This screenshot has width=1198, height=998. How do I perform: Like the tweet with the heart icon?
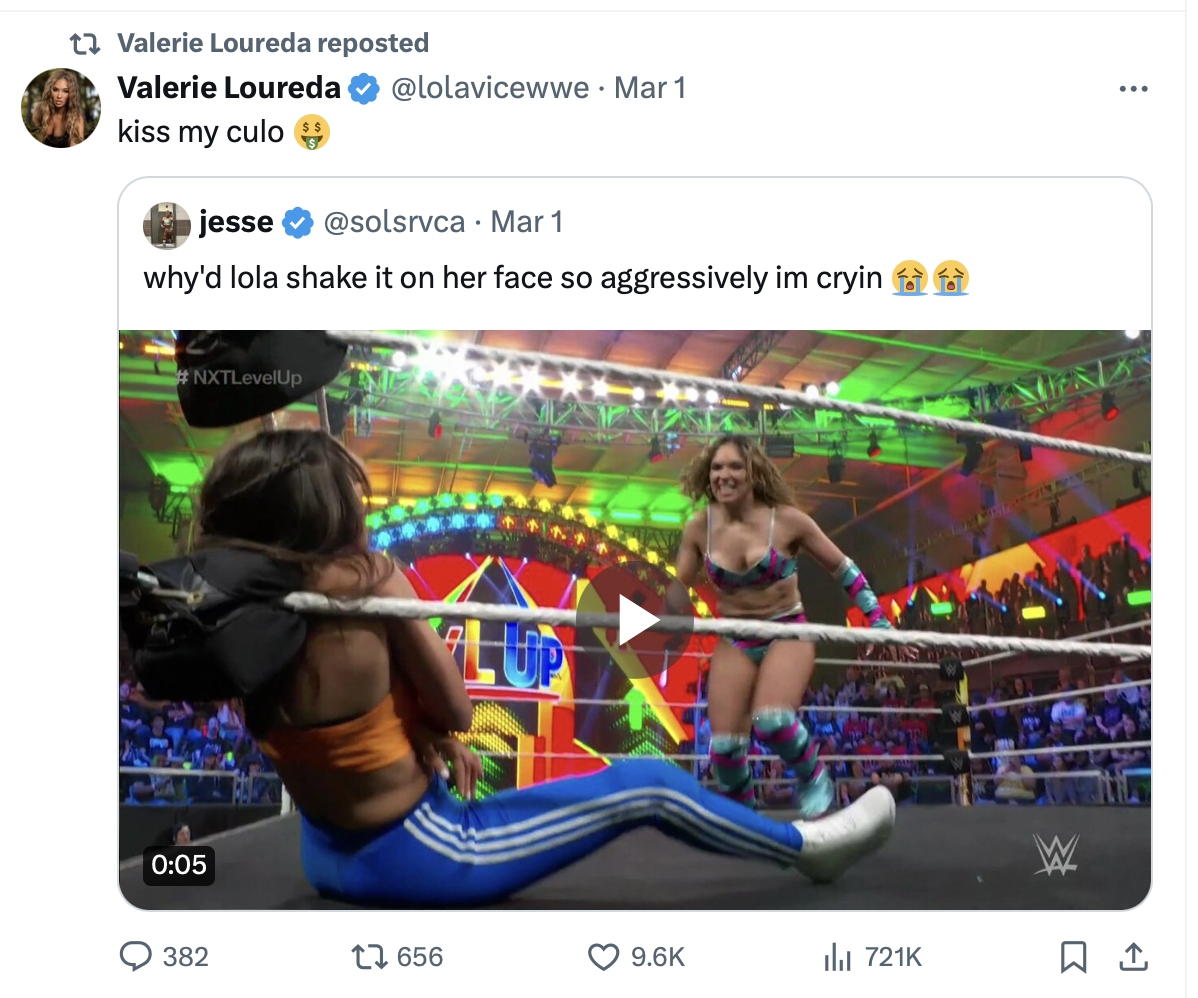coord(603,957)
